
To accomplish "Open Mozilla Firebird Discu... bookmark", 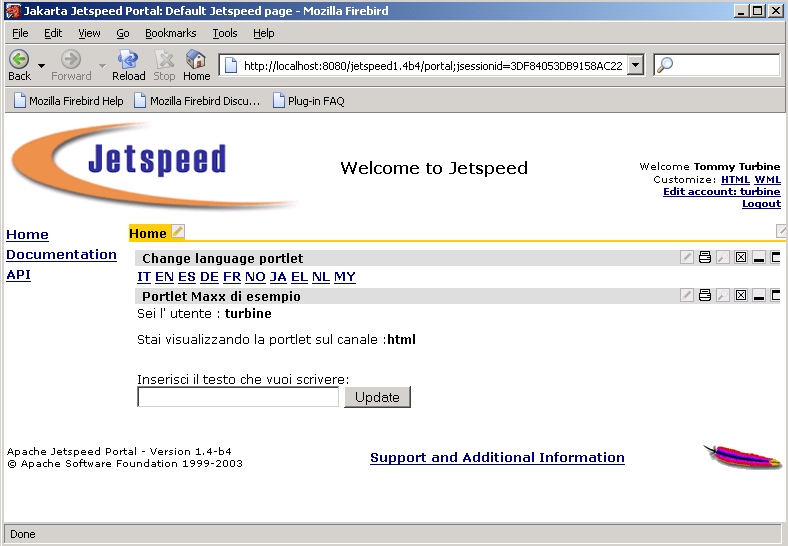I will tap(198, 101).
